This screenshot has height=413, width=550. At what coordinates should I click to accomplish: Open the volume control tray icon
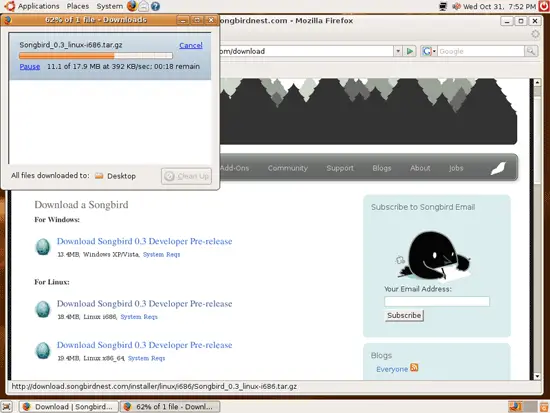click(x=456, y=6)
